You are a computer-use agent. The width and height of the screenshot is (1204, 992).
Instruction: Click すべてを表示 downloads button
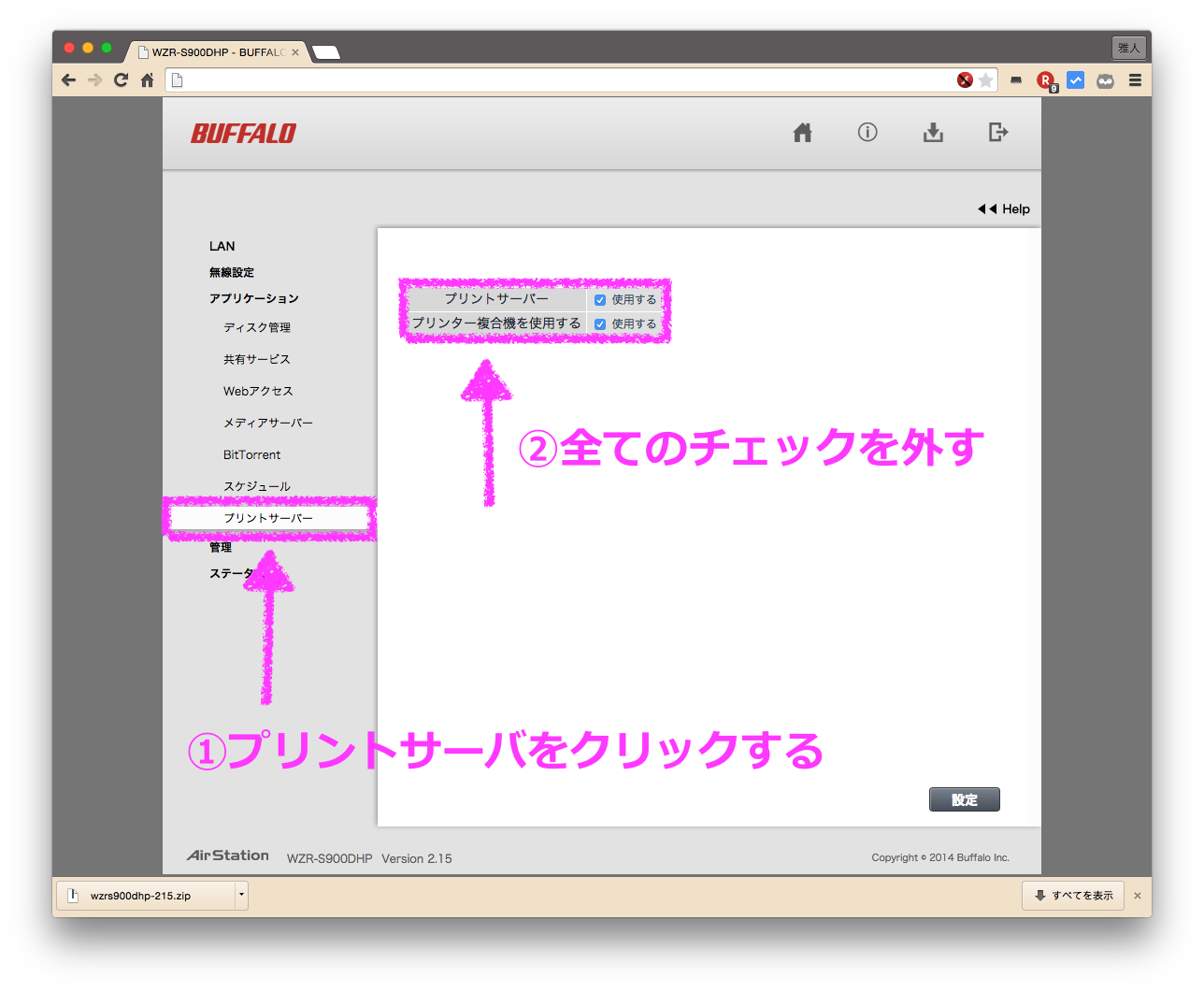[1074, 896]
